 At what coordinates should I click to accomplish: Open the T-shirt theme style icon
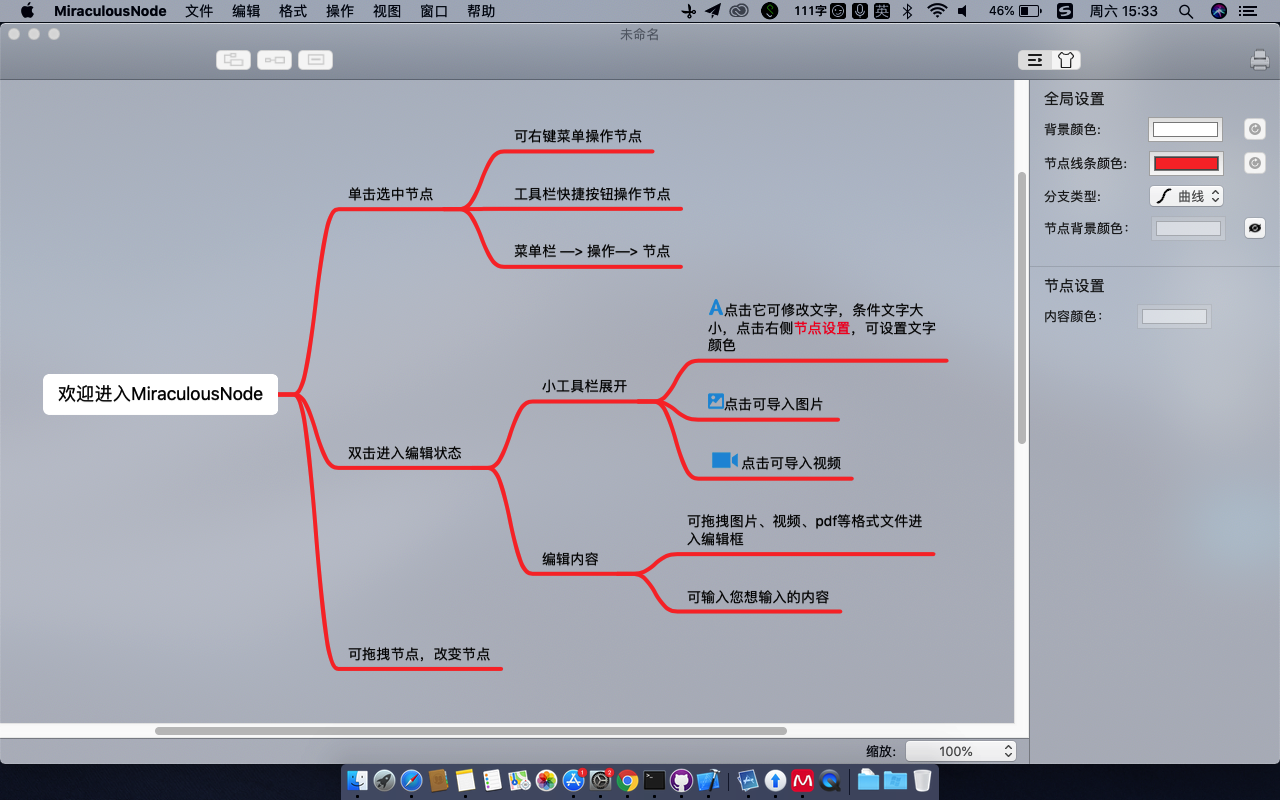(1066, 60)
